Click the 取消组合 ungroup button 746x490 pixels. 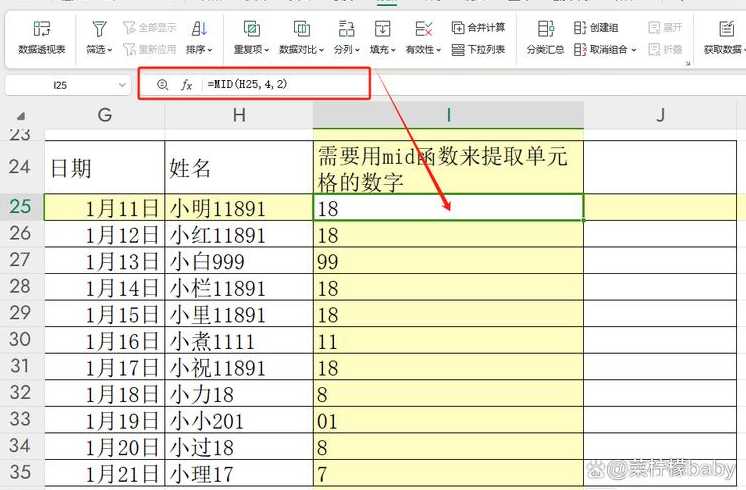[x=601, y=49]
